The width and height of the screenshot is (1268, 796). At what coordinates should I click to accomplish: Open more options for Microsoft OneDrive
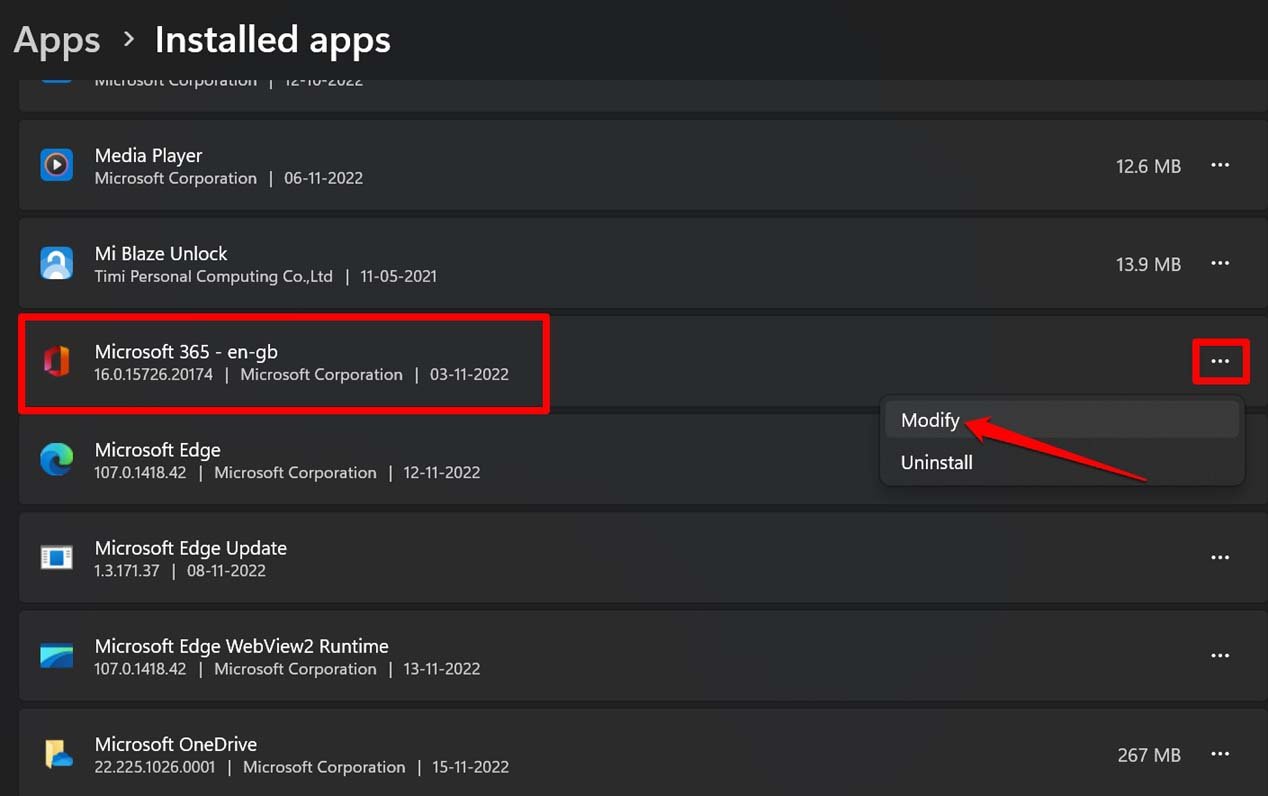tap(1220, 754)
